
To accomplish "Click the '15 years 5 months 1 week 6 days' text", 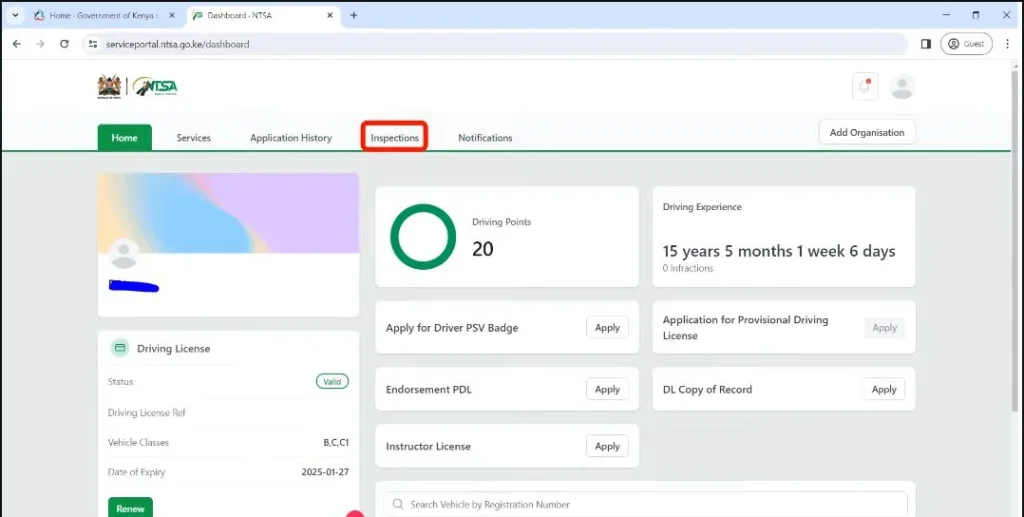I will tap(778, 251).
